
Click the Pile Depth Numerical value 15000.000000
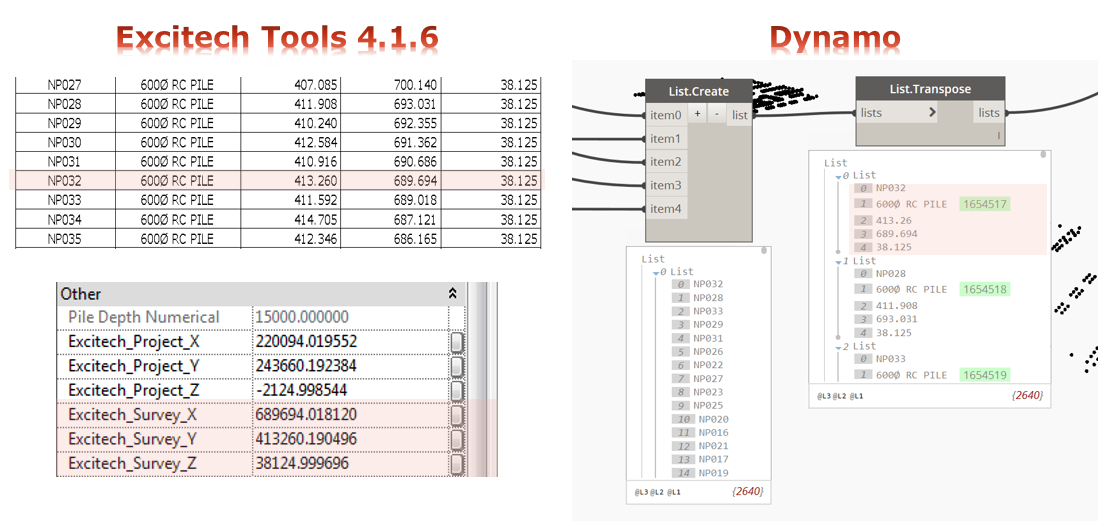[x=351, y=317]
